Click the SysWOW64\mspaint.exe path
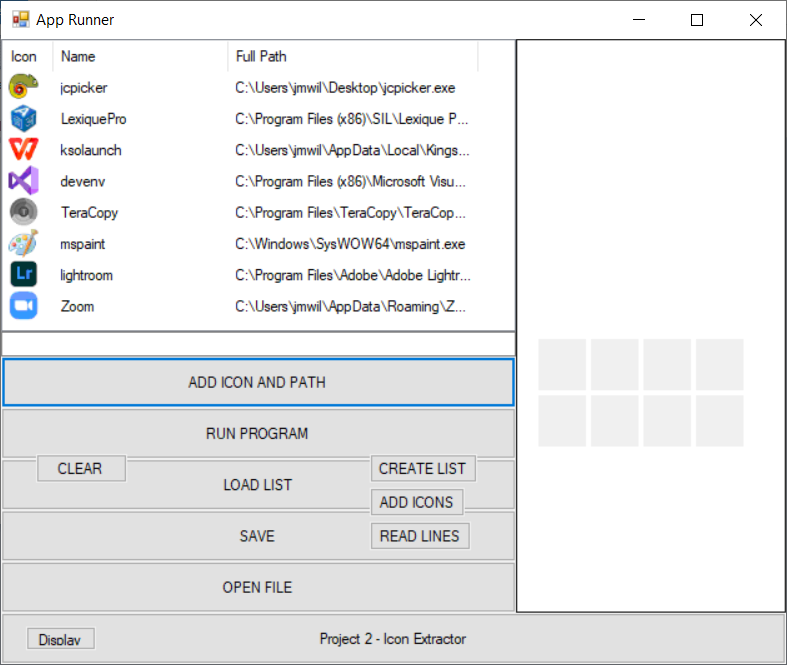787x665 pixels. [350, 244]
